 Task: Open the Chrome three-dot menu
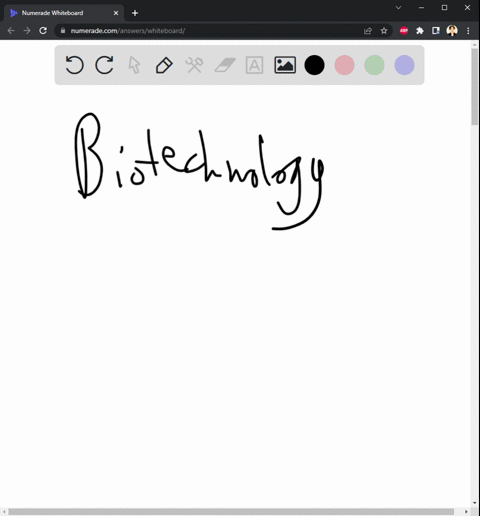(x=468, y=31)
